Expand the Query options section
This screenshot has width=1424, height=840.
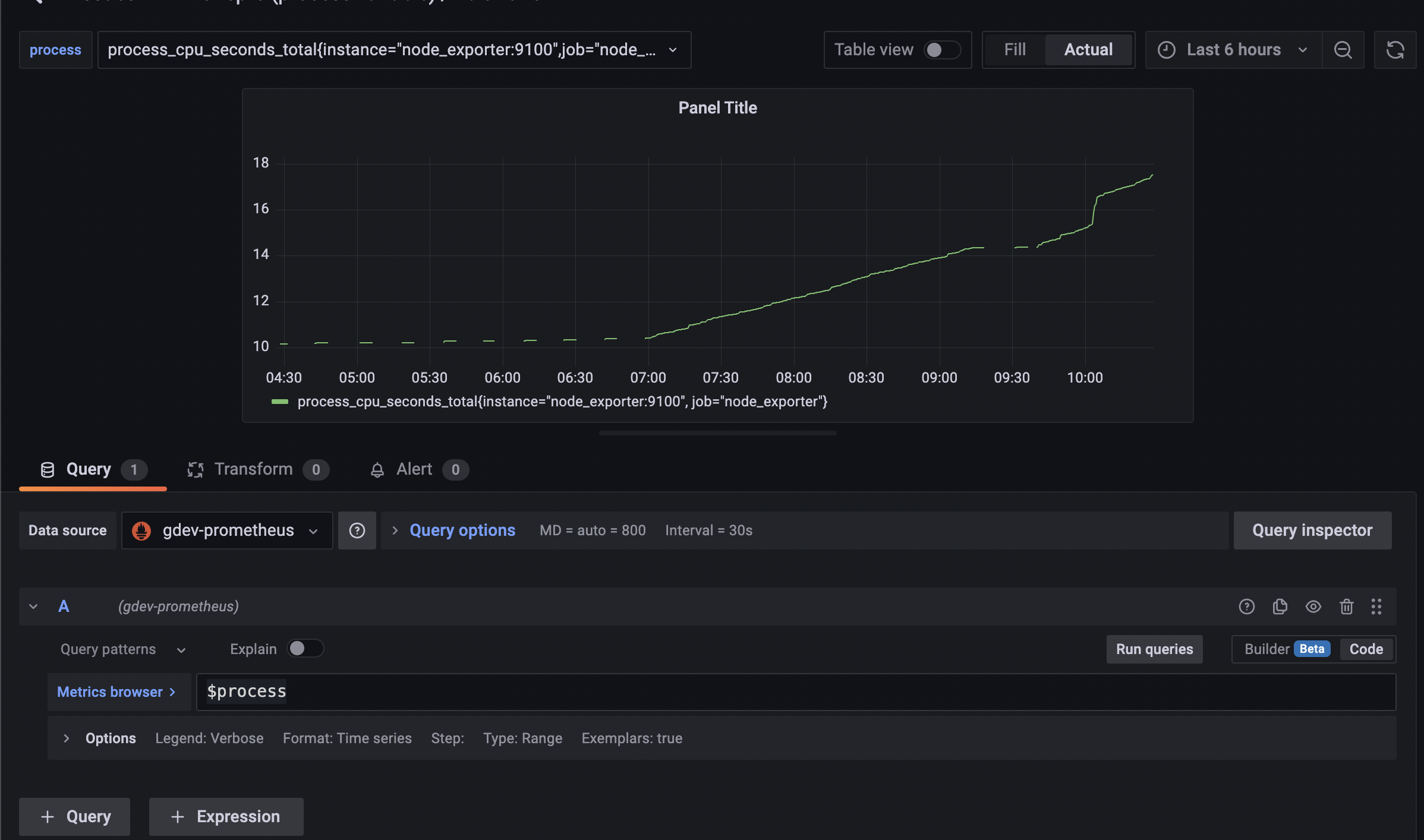[x=462, y=530]
